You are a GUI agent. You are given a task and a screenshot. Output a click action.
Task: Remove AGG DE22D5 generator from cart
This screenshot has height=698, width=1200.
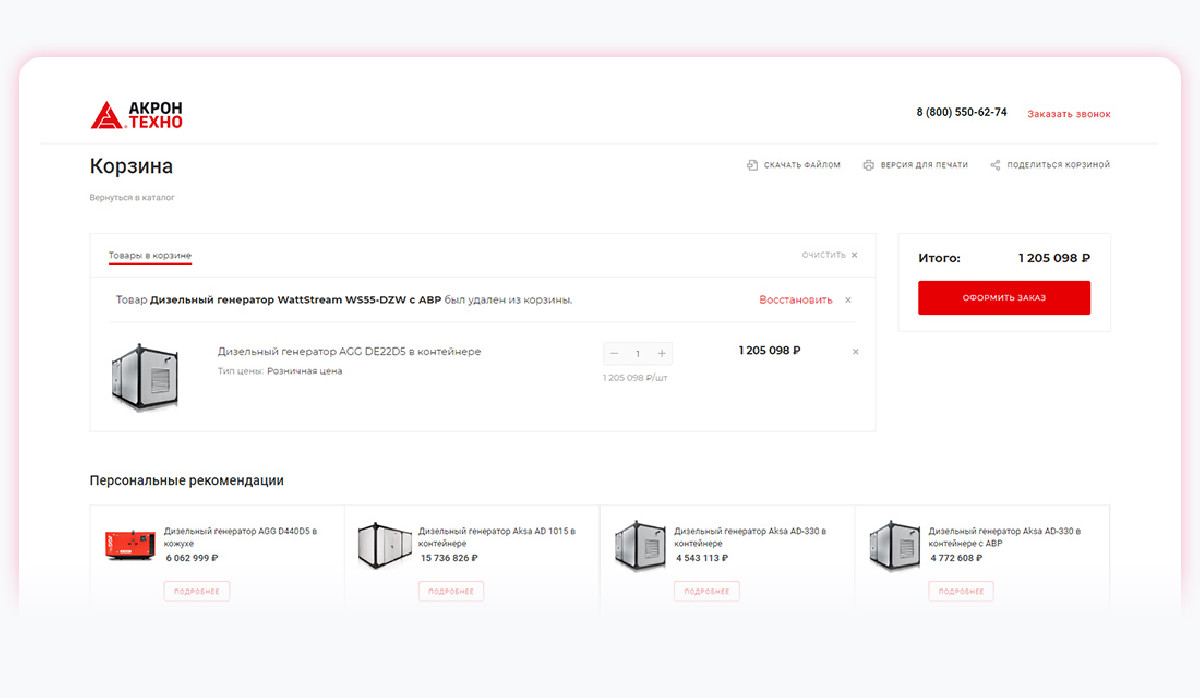click(x=855, y=352)
